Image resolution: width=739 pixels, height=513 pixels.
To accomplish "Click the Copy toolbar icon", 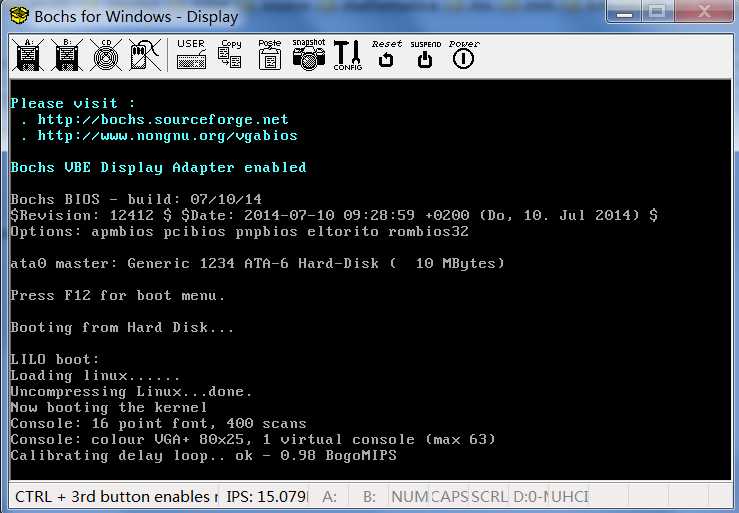I will [x=230, y=55].
